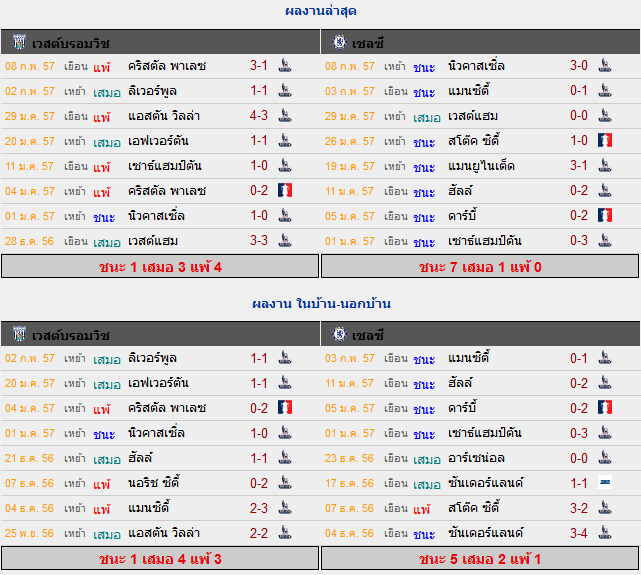
Task: Click opponent แมนยูไนเต็ด in the 19 ม.ค. 57 row
Action: pos(481,166)
